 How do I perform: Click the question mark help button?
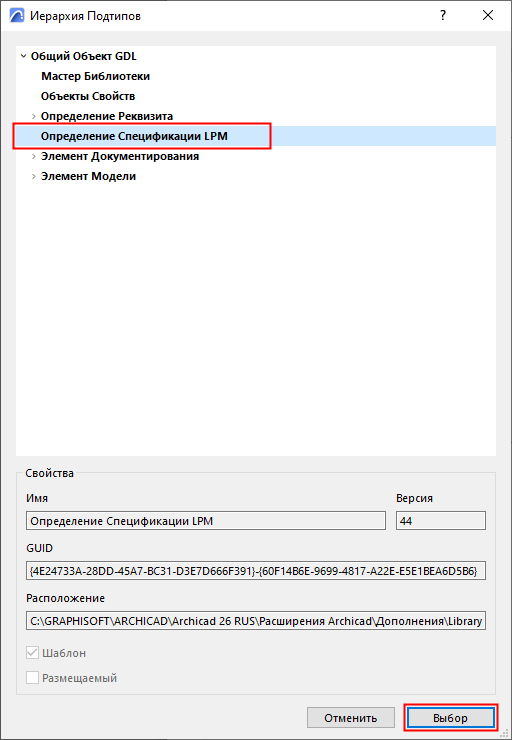click(443, 16)
